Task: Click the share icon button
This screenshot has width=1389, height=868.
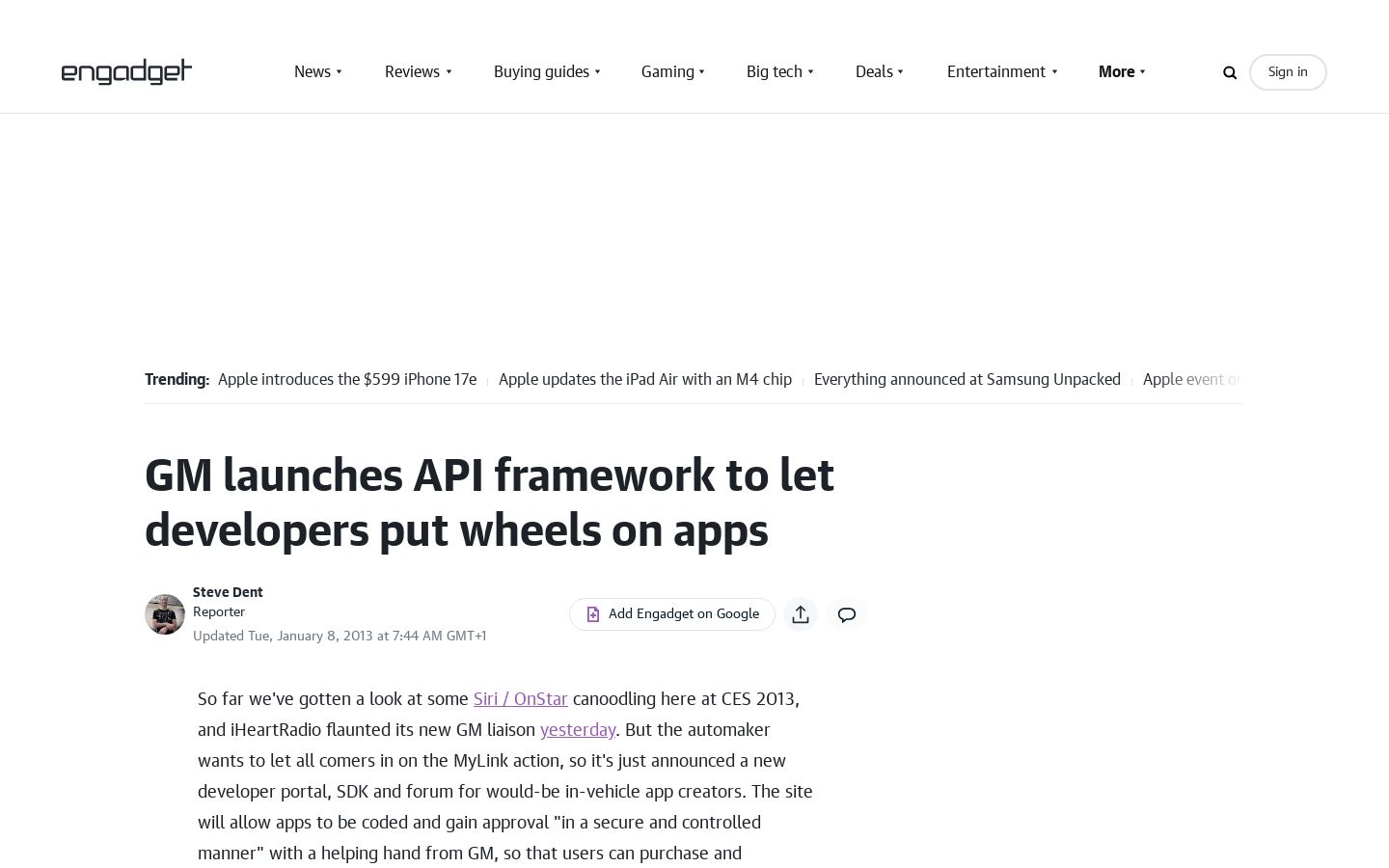Action: 801,614
